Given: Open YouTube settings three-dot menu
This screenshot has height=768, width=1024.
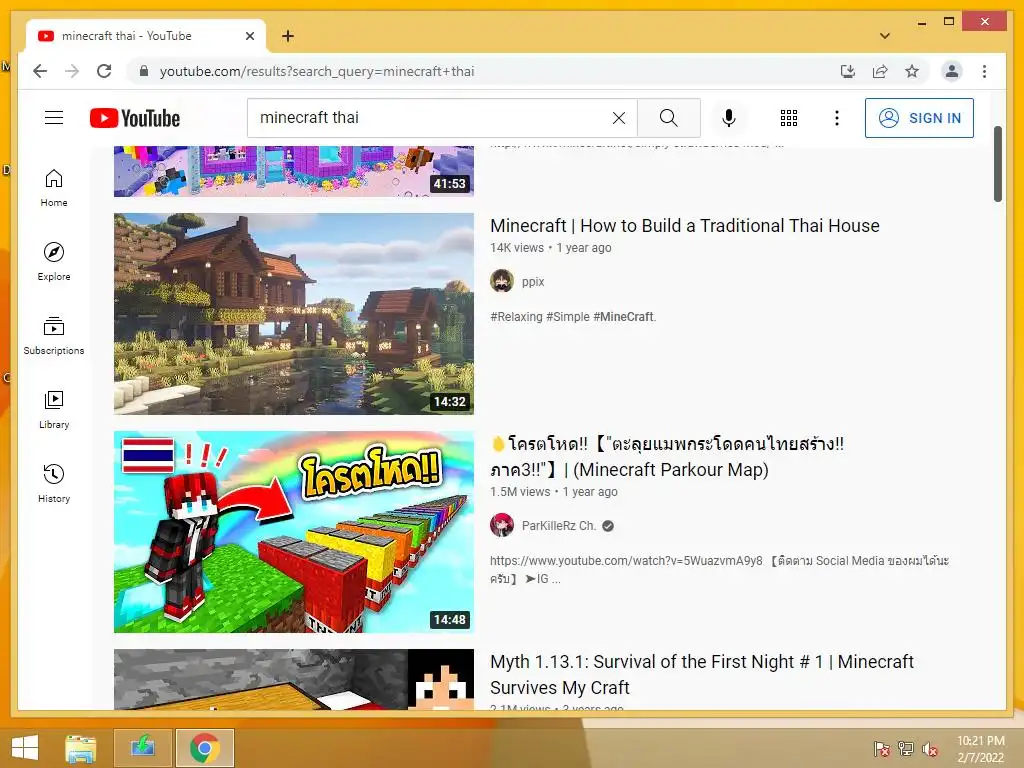Looking at the screenshot, I should 837,118.
